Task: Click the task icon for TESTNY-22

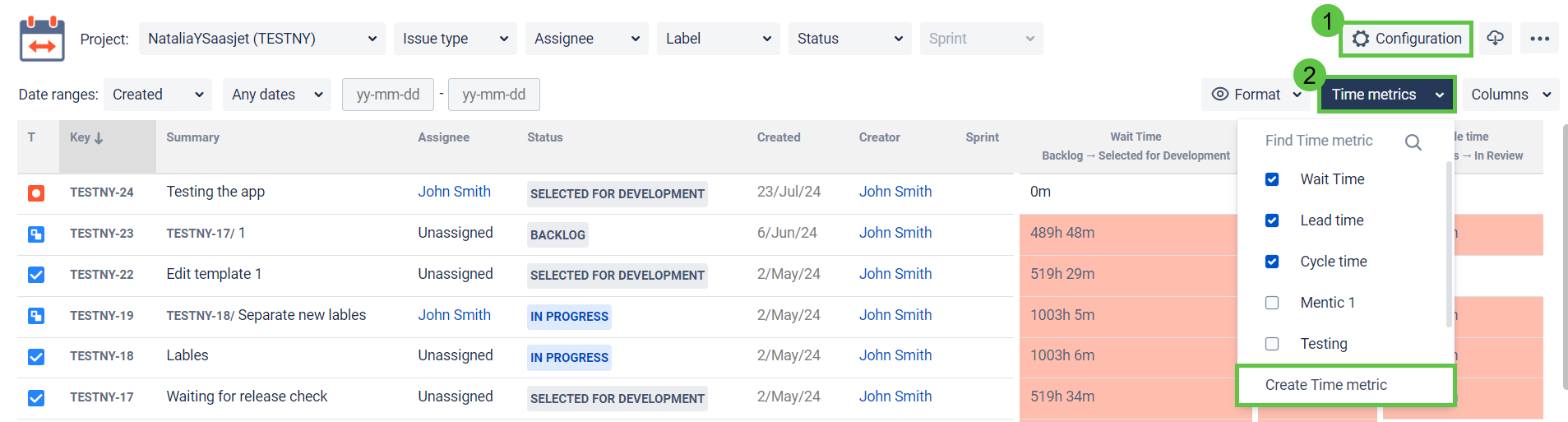Action: click(36, 275)
